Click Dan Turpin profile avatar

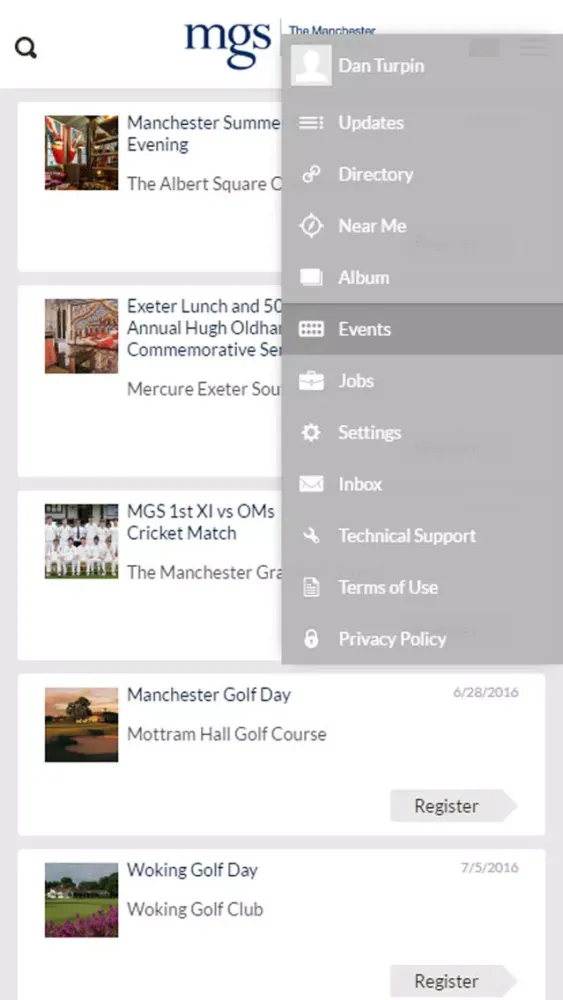click(311, 65)
